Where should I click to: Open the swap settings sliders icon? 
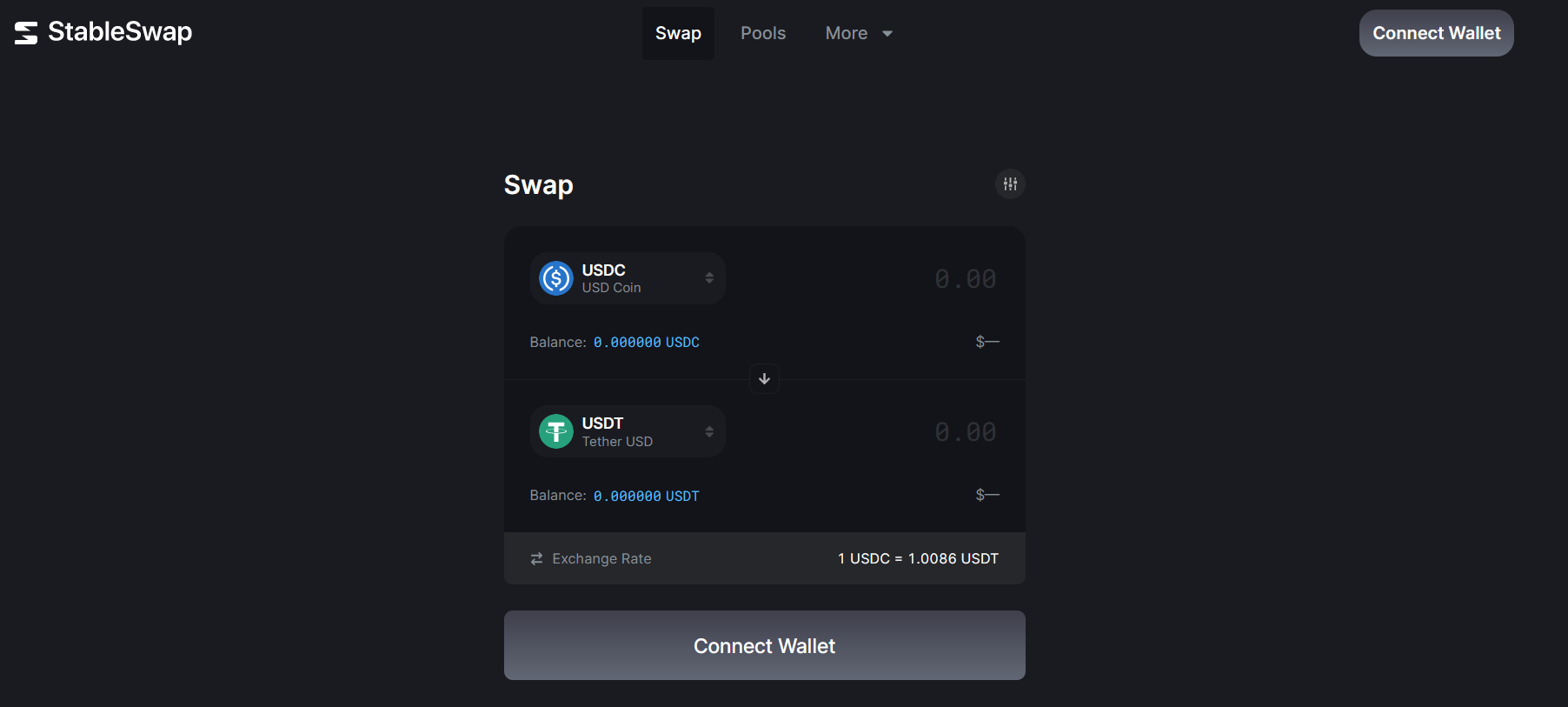(1010, 184)
